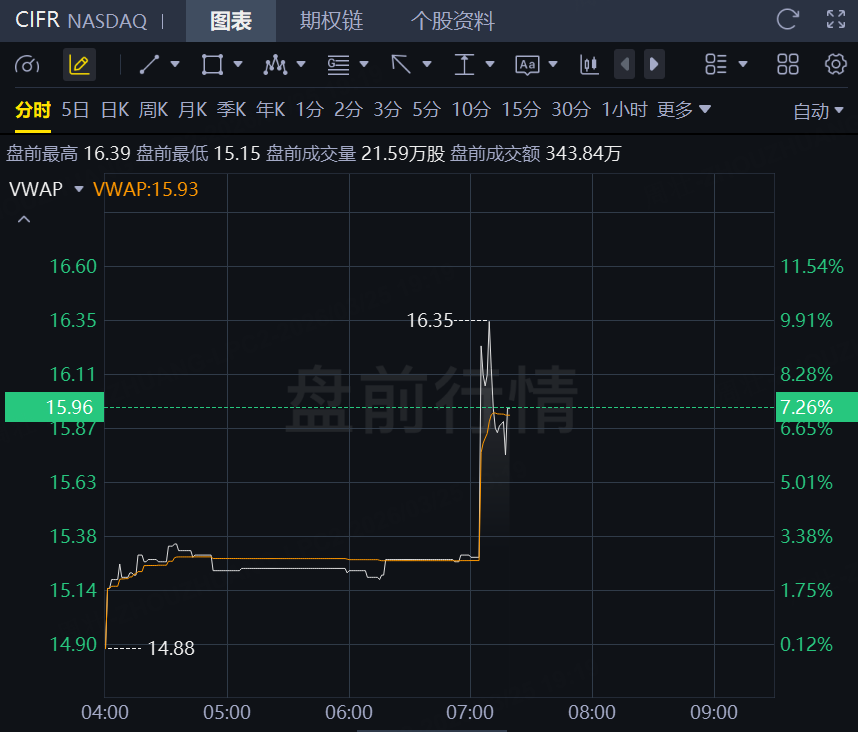Collapse indicator panel with the up chevron
This screenshot has height=732, width=858.
coord(24,220)
